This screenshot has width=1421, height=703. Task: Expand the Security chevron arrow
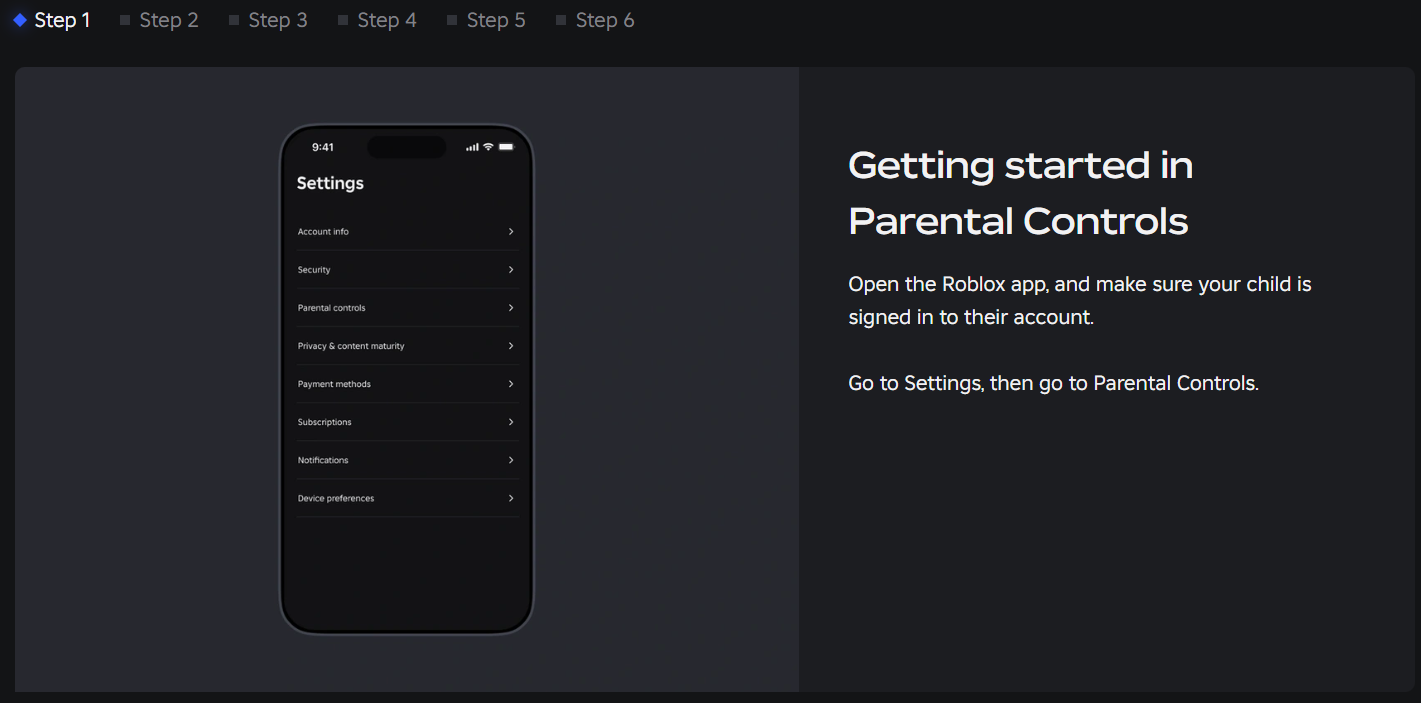511,270
